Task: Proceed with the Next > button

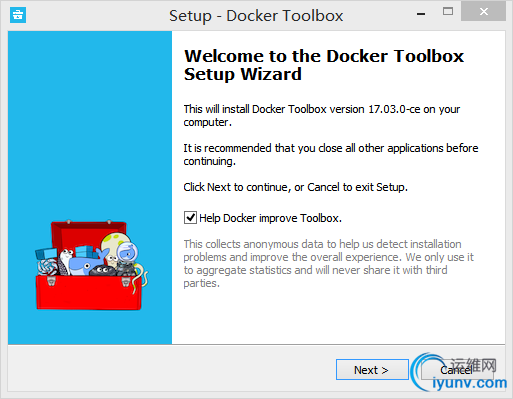Action: (372, 370)
